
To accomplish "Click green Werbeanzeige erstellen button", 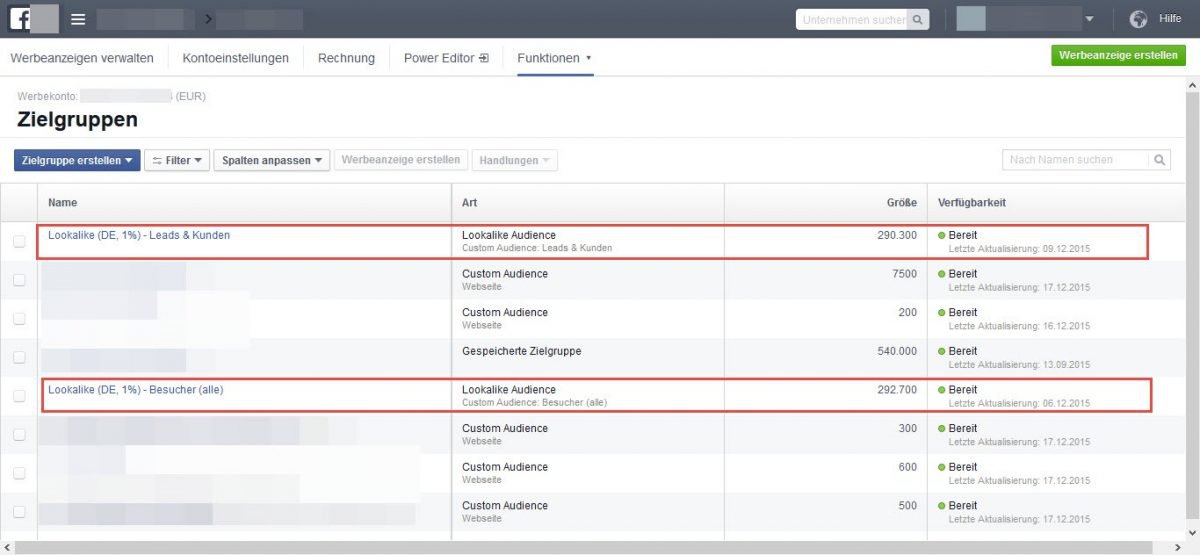I will [x=1118, y=56].
